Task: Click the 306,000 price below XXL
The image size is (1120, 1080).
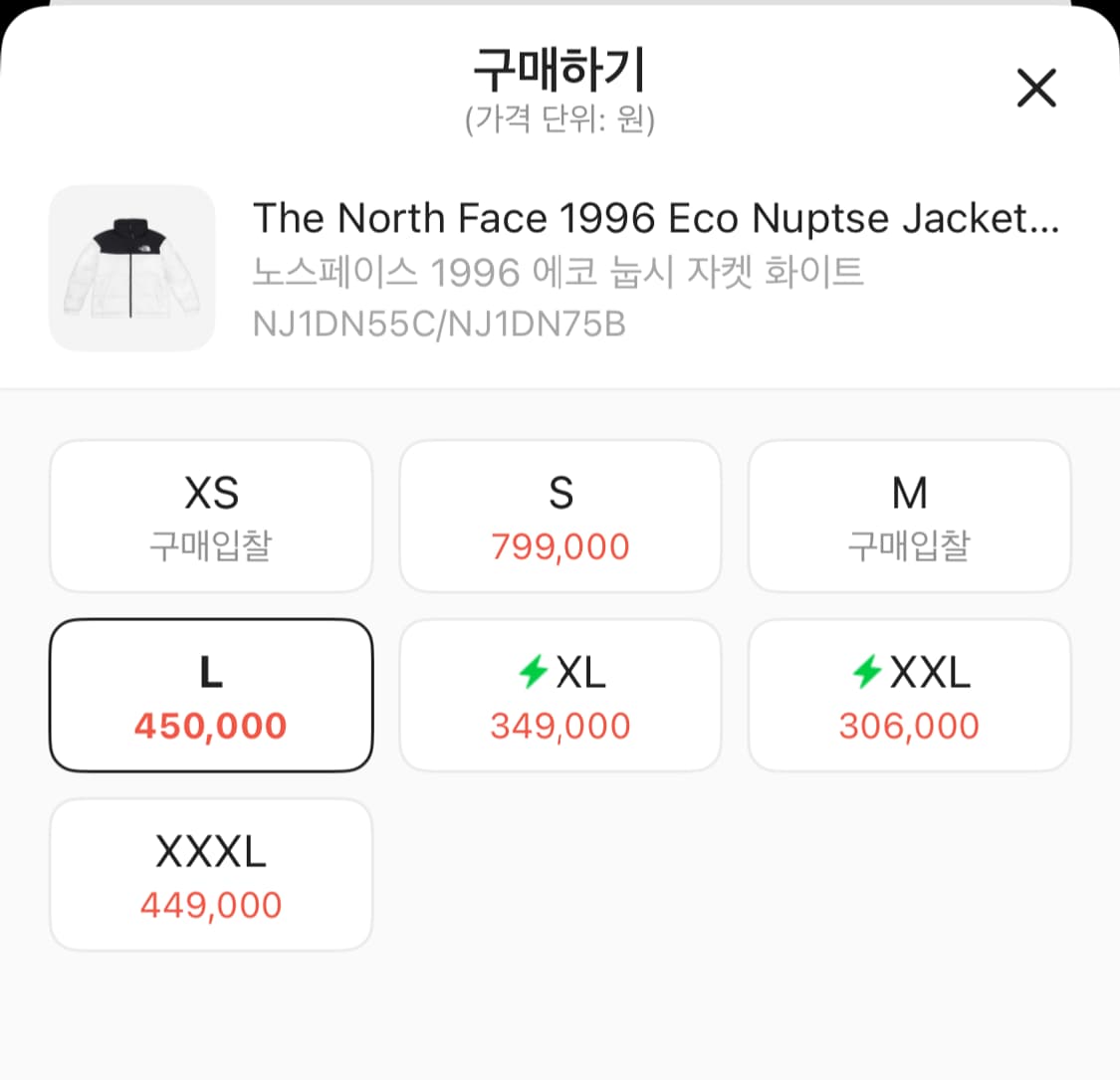Action: point(909,726)
